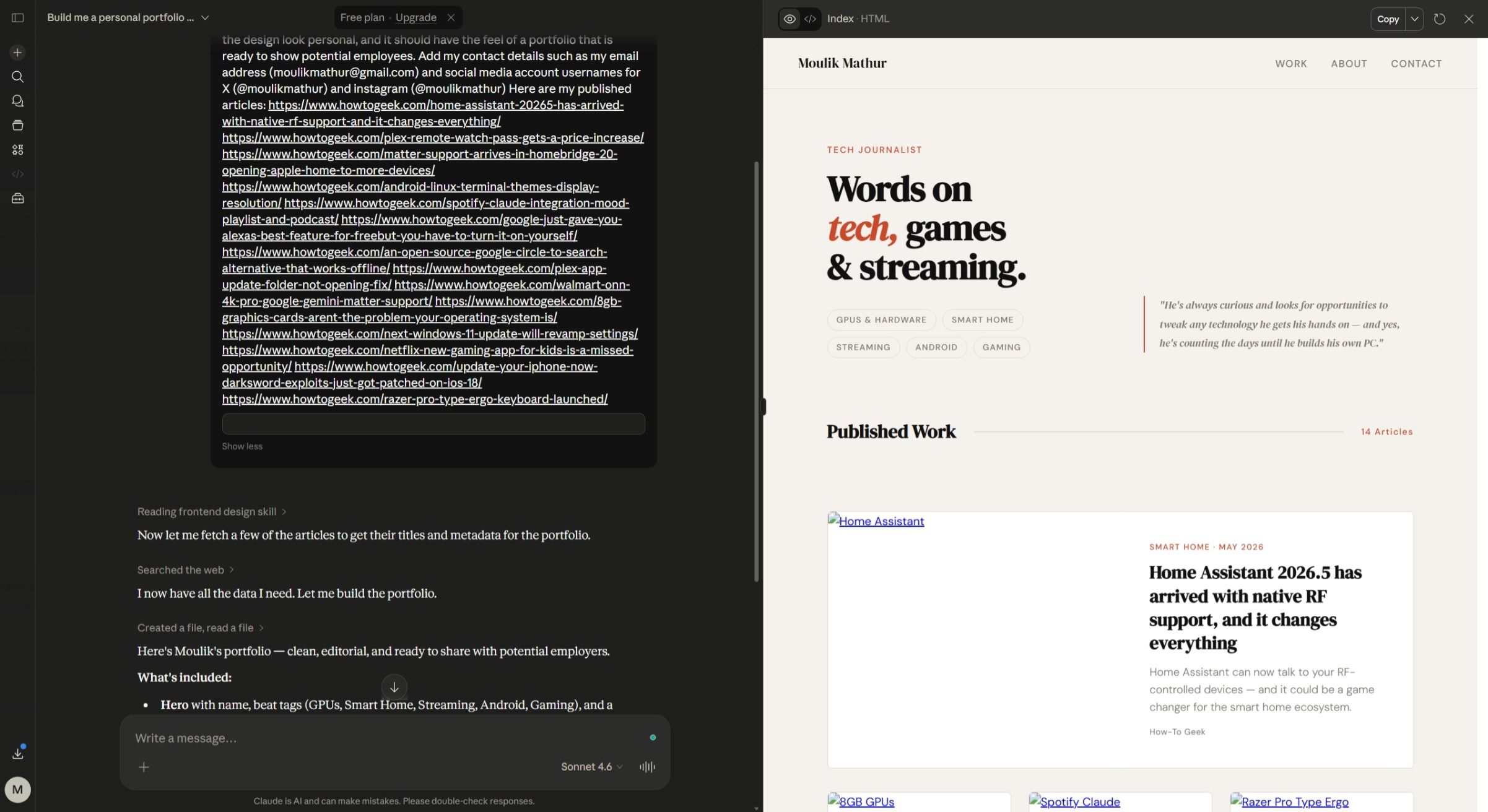Open the chats icon in sidebar
The height and width of the screenshot is (812, 1488).
click(17, 101)
